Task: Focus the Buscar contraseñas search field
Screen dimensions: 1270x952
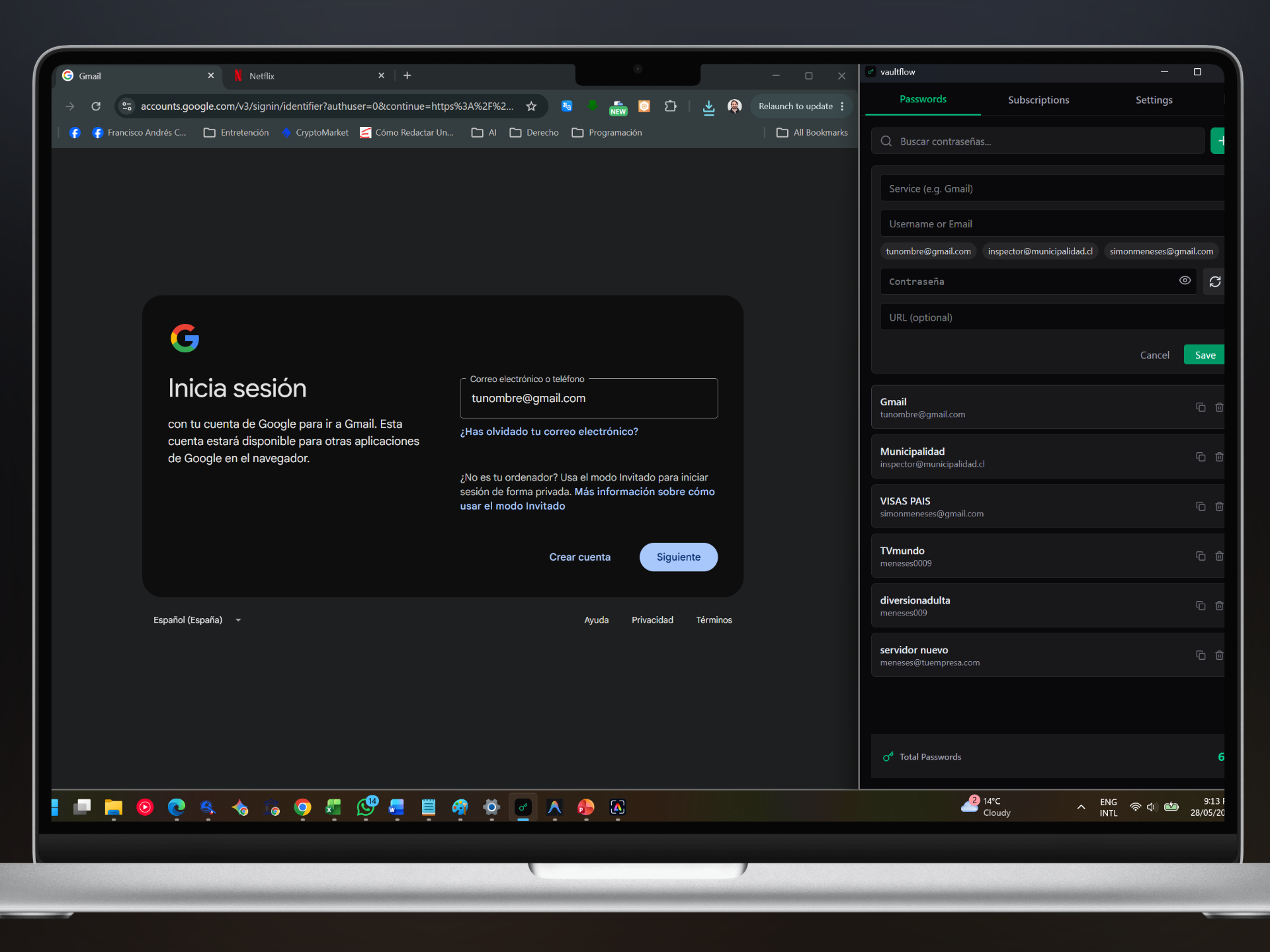Action: click(1038, 141)
